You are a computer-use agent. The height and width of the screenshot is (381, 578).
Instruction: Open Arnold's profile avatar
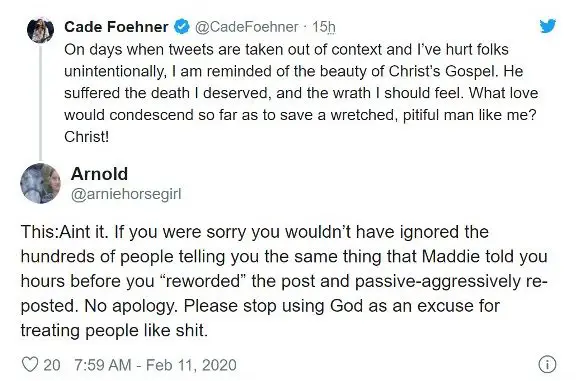click(40, 183)
